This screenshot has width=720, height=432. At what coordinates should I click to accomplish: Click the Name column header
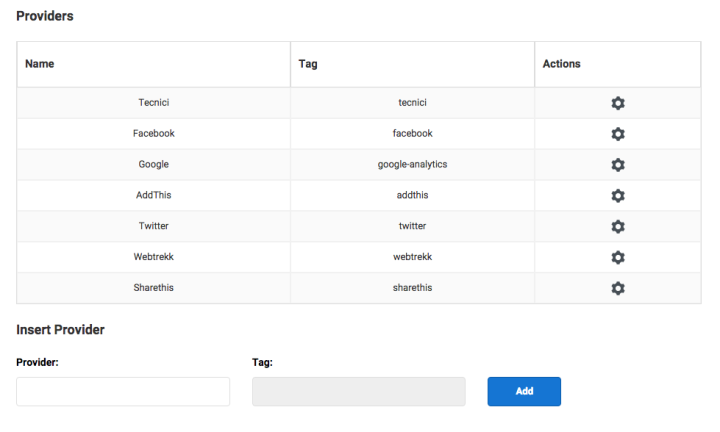click(x=40, y=64)
